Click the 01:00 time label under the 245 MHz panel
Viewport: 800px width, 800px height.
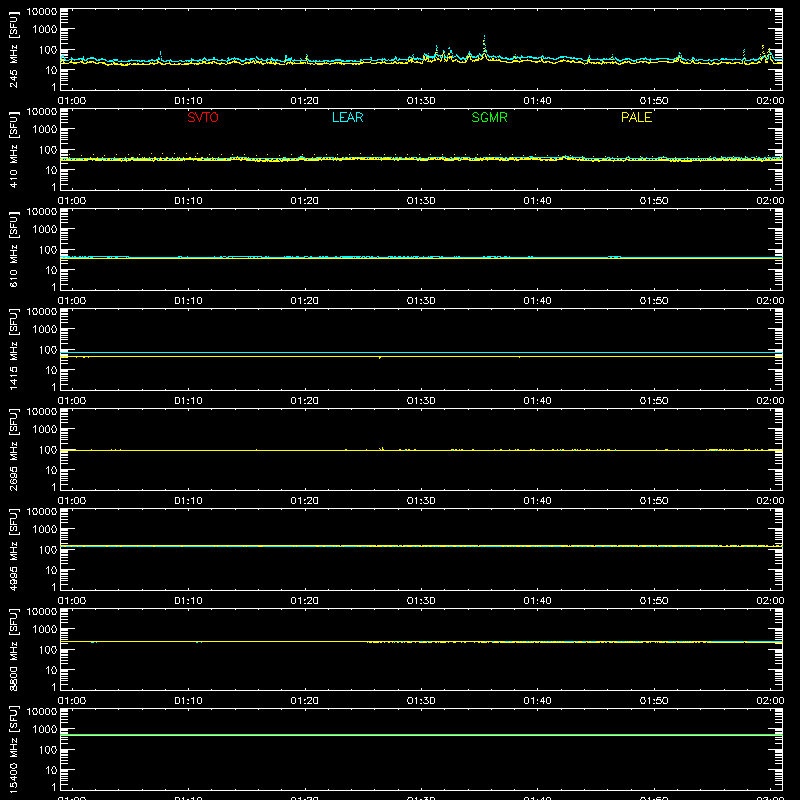click(72, 101)
